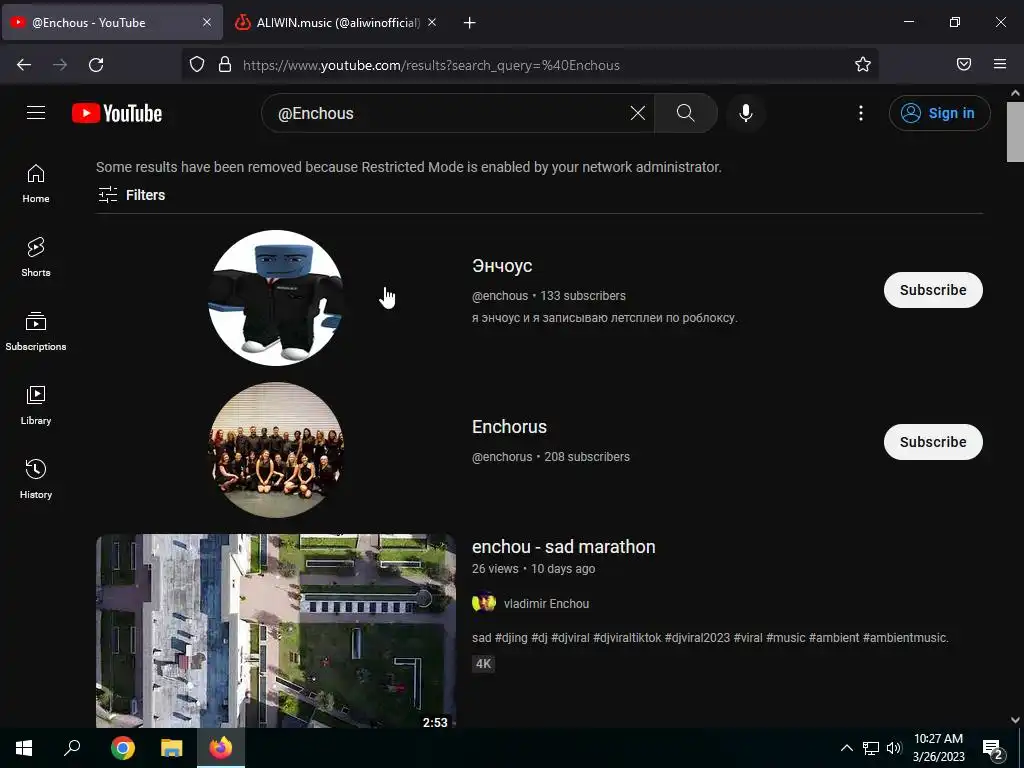Click the vladimir Enchou avatar icon
1024x768 pixels.
484,601
